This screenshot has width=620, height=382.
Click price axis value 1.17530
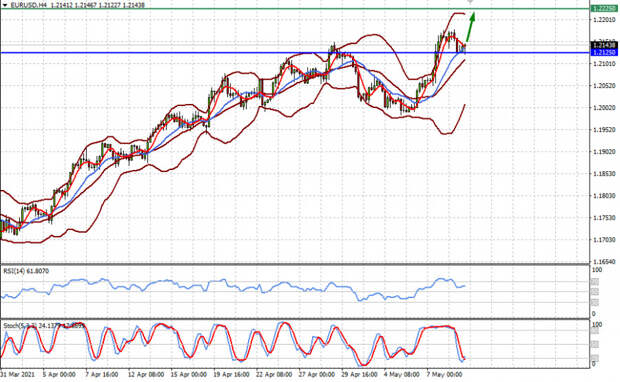(605, 217)
